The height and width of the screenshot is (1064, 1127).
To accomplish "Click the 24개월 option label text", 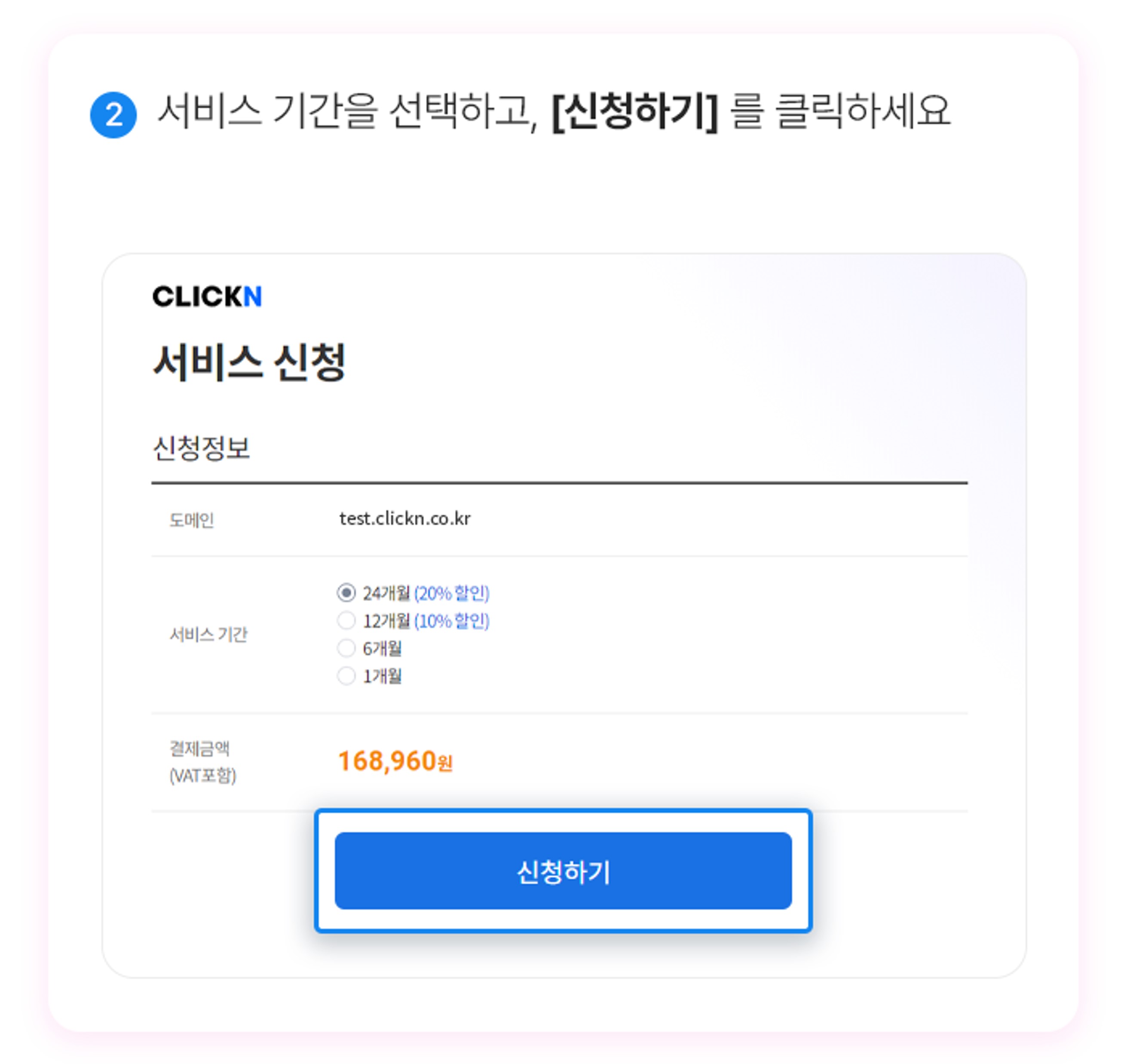I will click(x=386, y=593).
